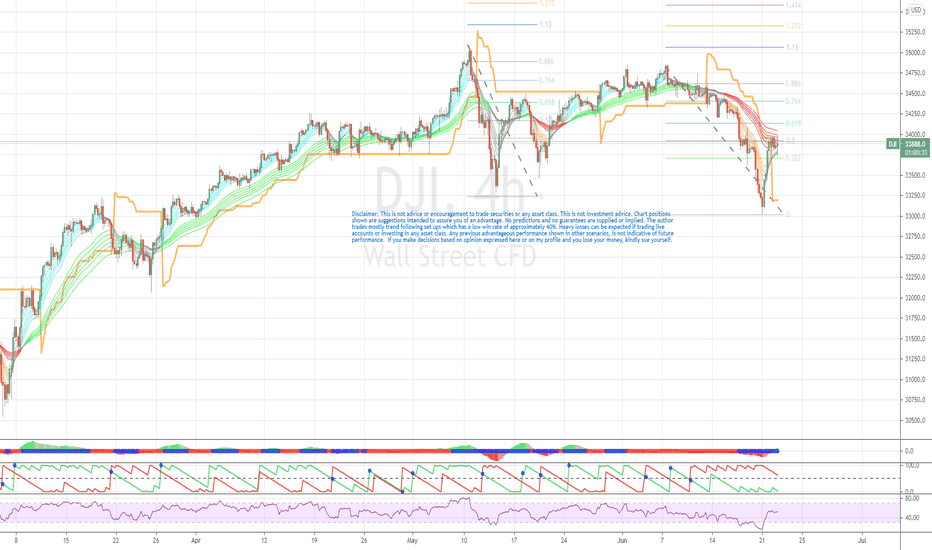Click the 40.00 RSI scale label

point(912,518)
